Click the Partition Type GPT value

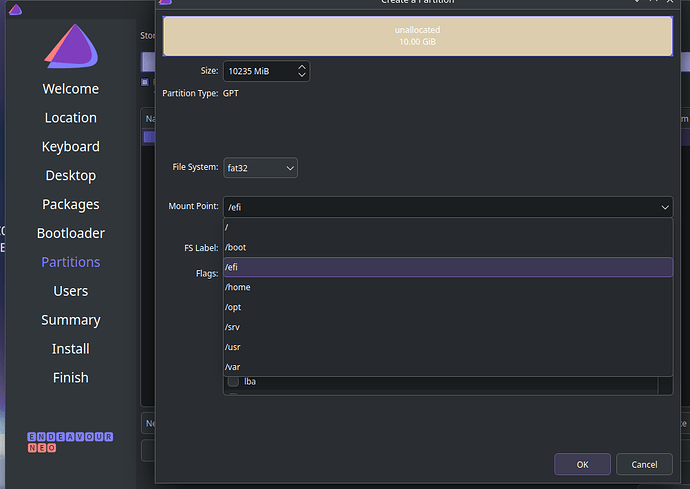[231, 93]
